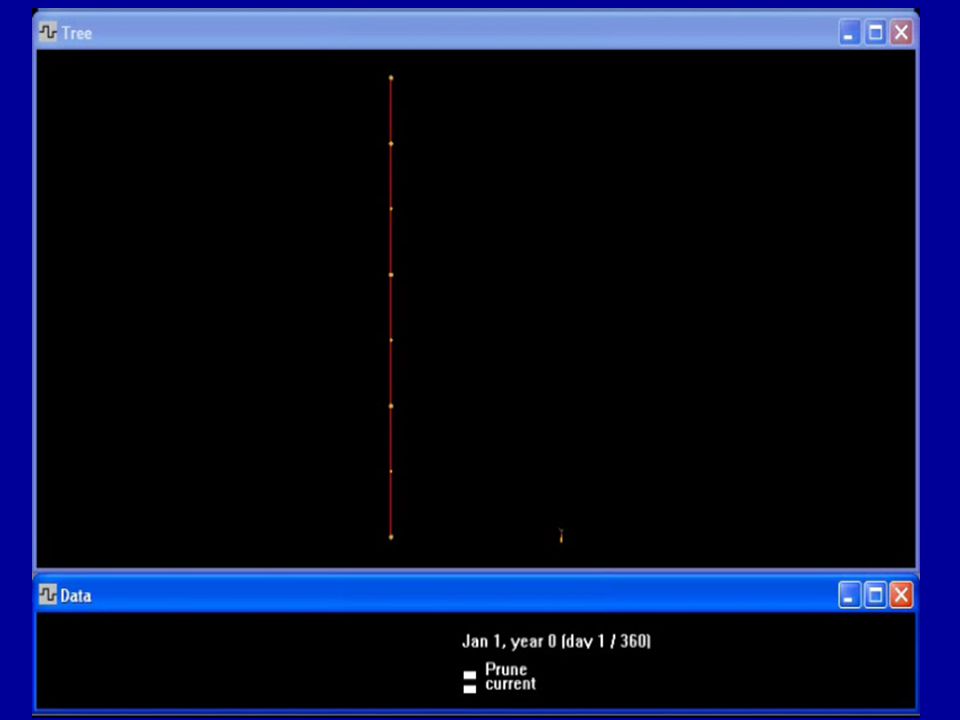
Task: Click the 'Tree' window title text
Action: [77, 33]
